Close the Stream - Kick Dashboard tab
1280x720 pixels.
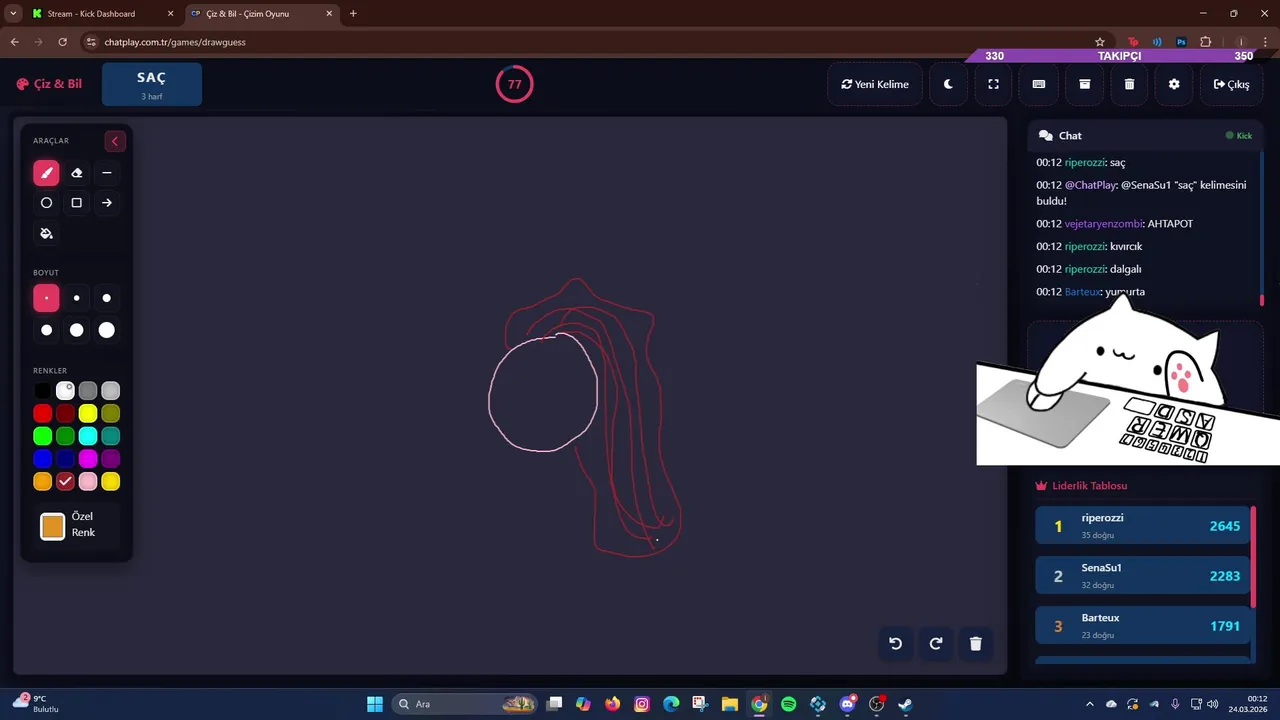point(170,14)
